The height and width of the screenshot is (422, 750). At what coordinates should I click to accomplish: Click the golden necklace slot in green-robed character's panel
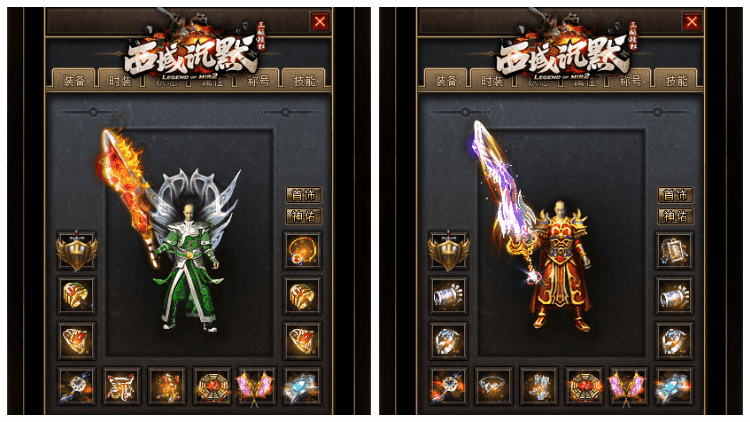[302, 251]
